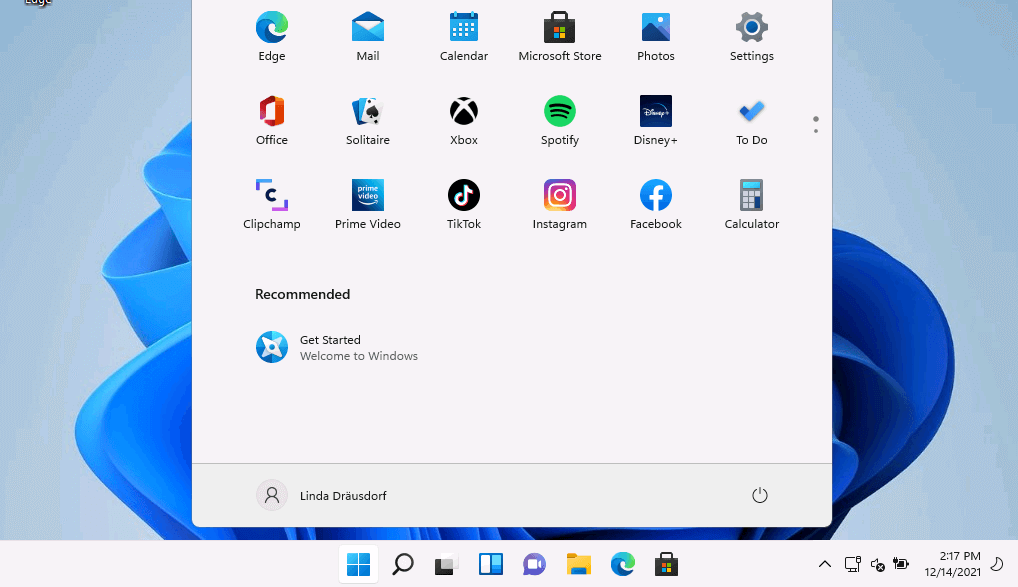Go to next page of pinned apps

(816, 131)
